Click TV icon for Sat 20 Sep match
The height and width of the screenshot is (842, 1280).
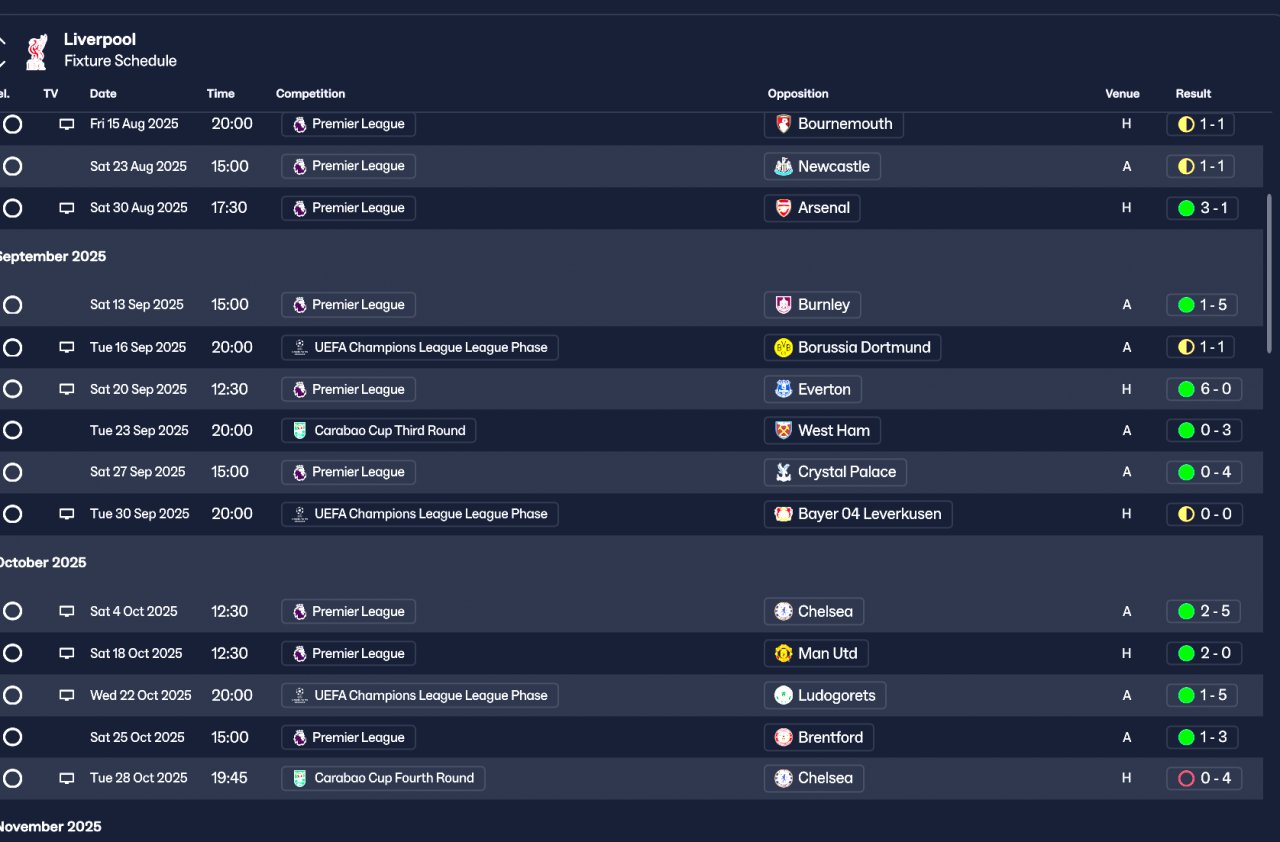(x=67, y=389)
